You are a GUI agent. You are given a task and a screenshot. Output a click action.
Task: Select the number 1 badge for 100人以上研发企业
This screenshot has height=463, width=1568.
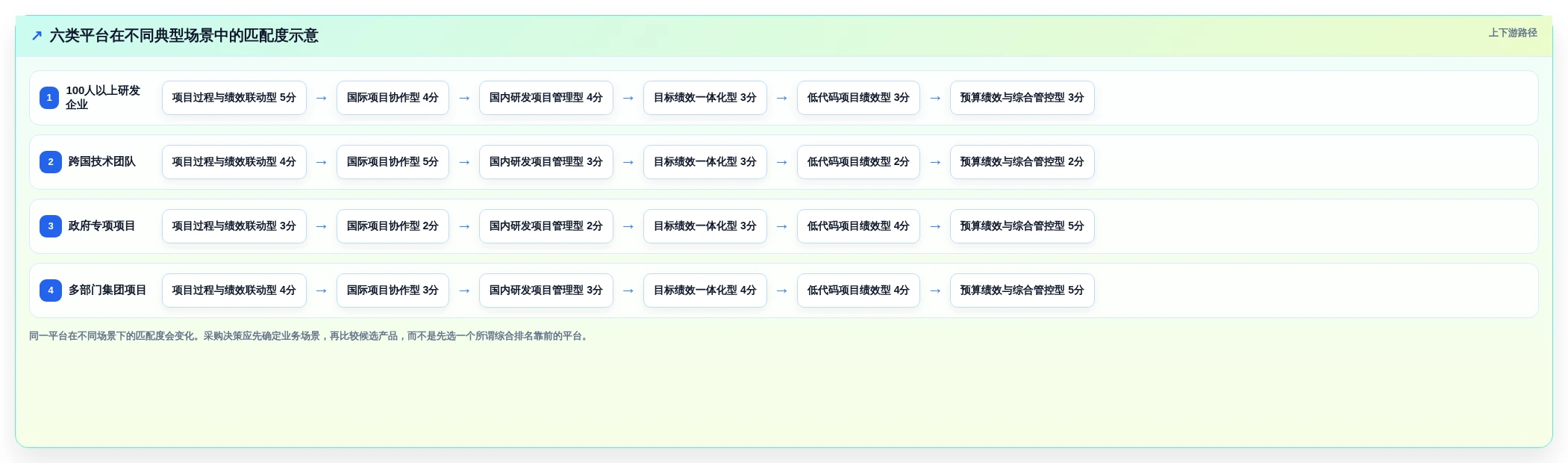pos(49,98)
